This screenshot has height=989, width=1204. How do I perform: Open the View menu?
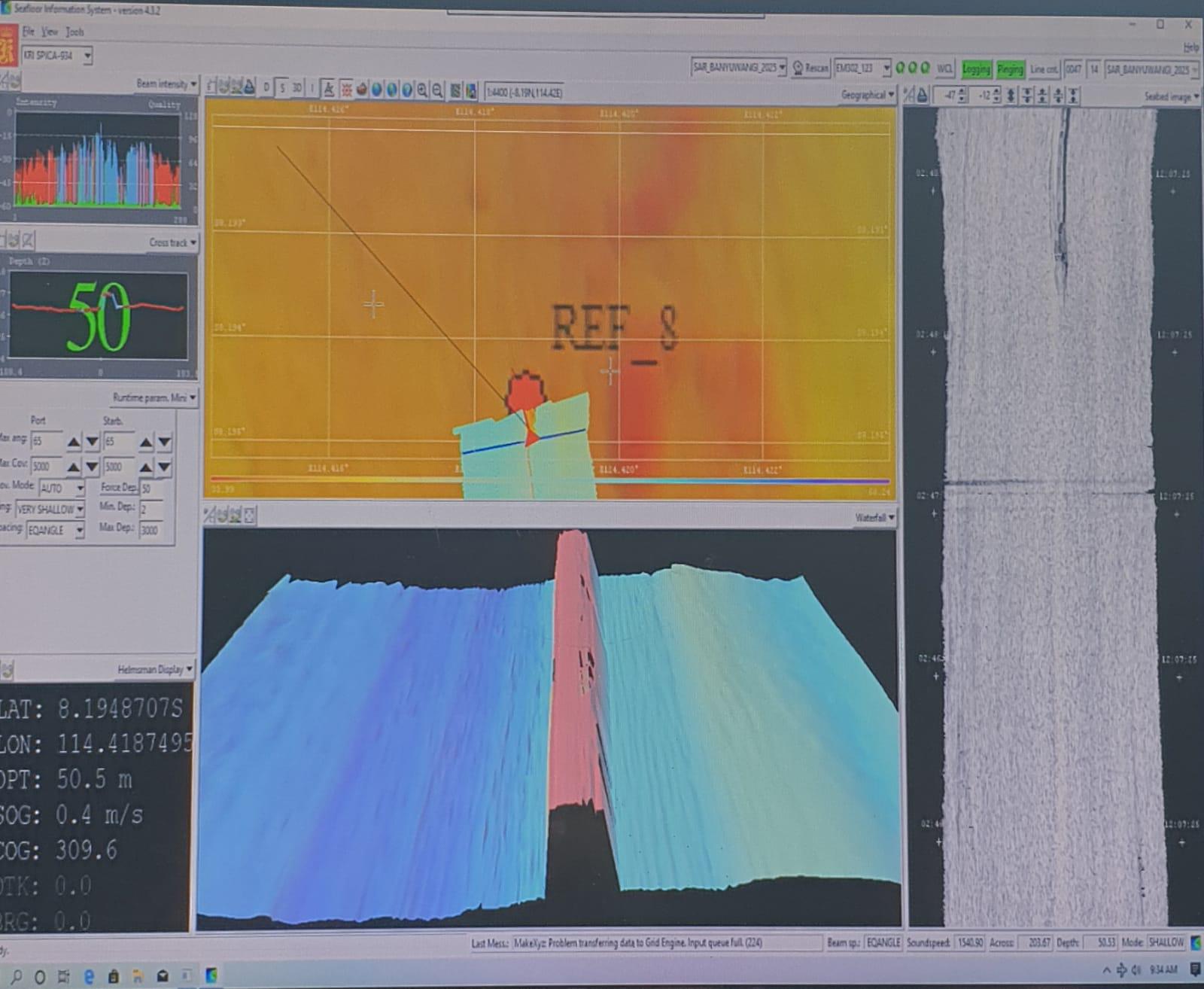(x=50, y=32)
